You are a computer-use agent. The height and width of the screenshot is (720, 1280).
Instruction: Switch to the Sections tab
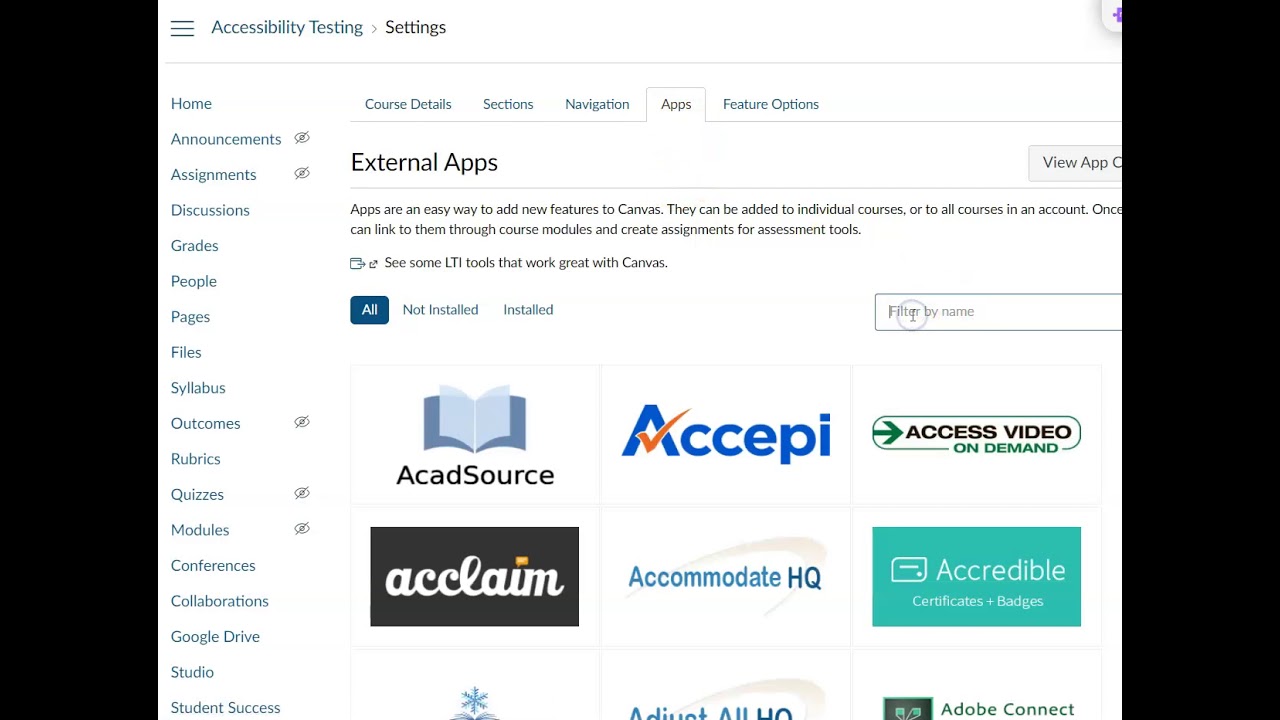[x=508, y=104]
